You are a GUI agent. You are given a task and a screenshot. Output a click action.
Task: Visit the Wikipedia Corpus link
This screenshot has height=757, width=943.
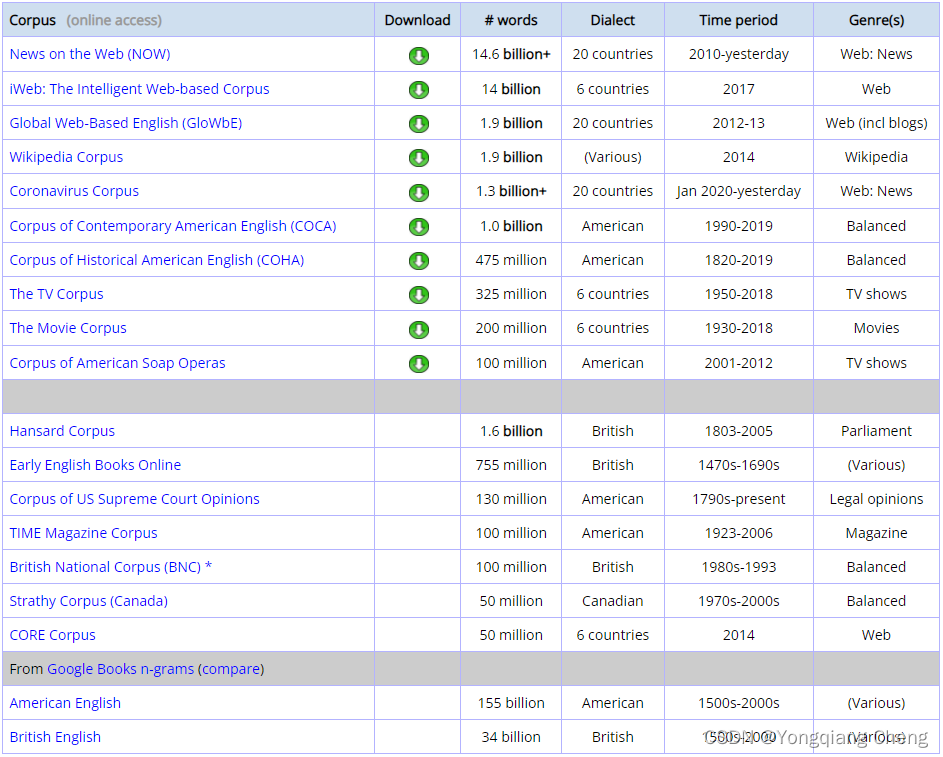coord(66,157)
